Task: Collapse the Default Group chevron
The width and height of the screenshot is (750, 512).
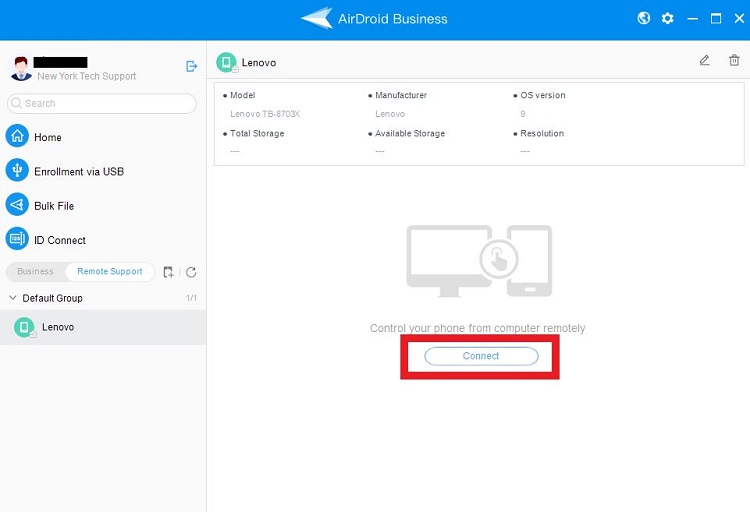Action: click(12, 298)
